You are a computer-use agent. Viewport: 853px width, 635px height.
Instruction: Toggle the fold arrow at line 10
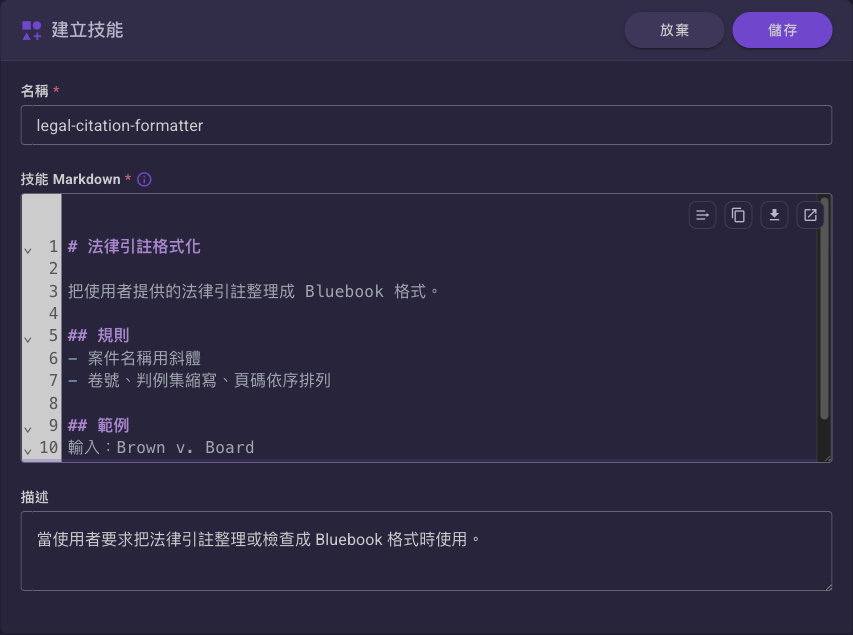point(28,451)
